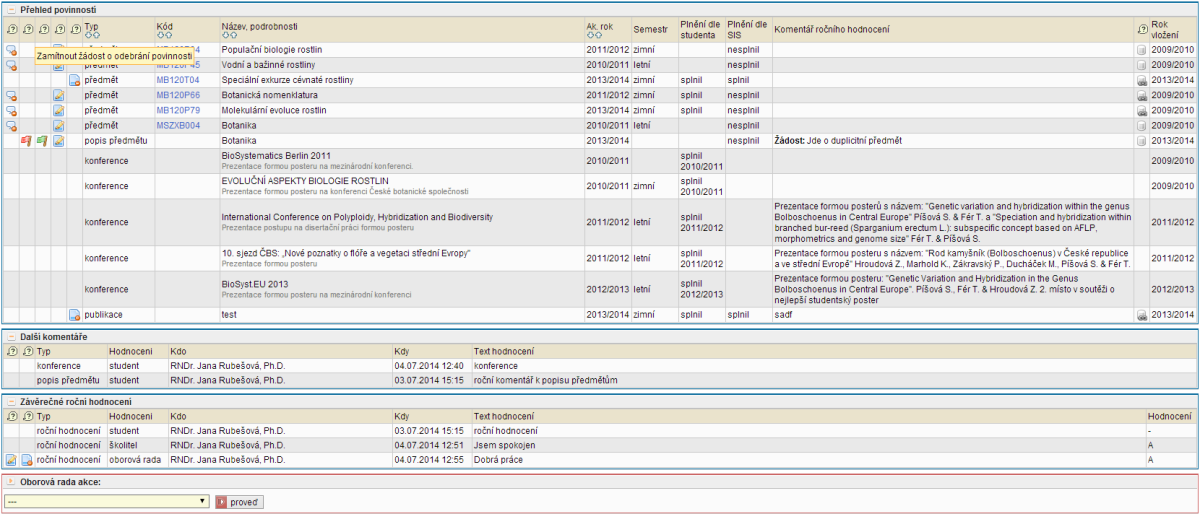Collapse the Další komentáře section
Viewport: 1200px width, 514px height.
pos(11,337)
